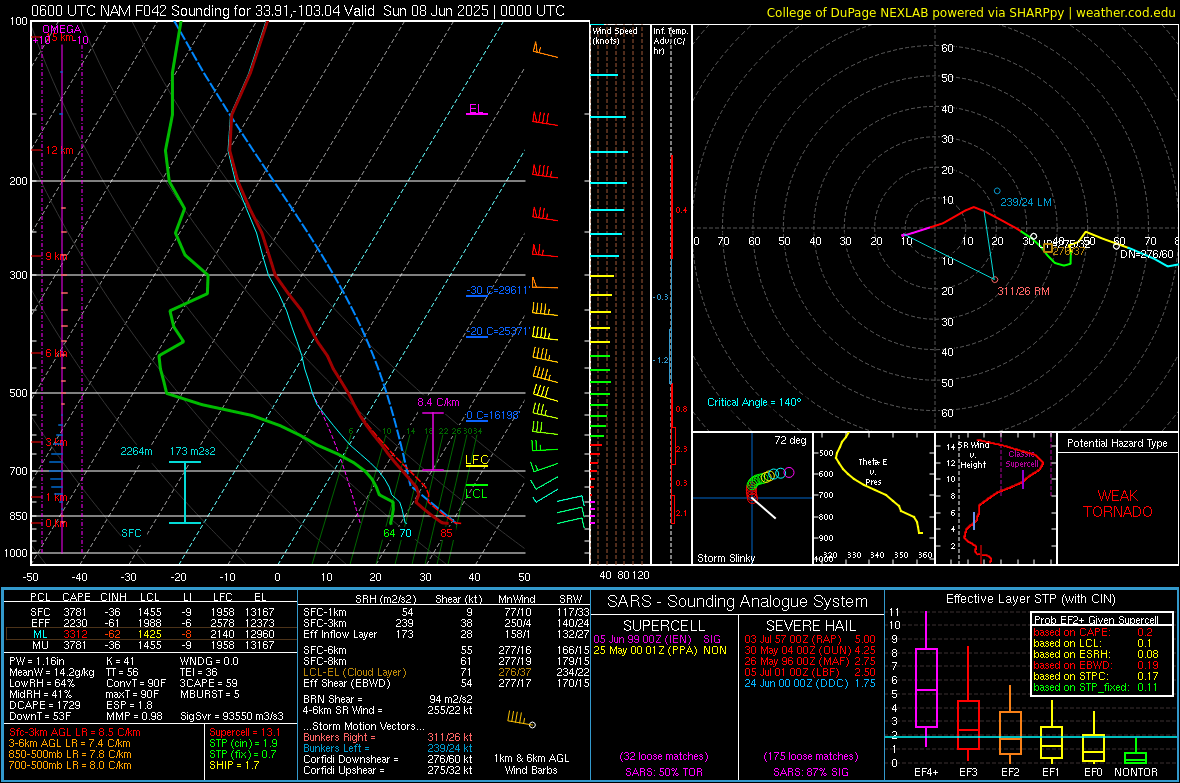Click the Corfidi Downshear = 276/60 kt line

[x=388, y=759]
